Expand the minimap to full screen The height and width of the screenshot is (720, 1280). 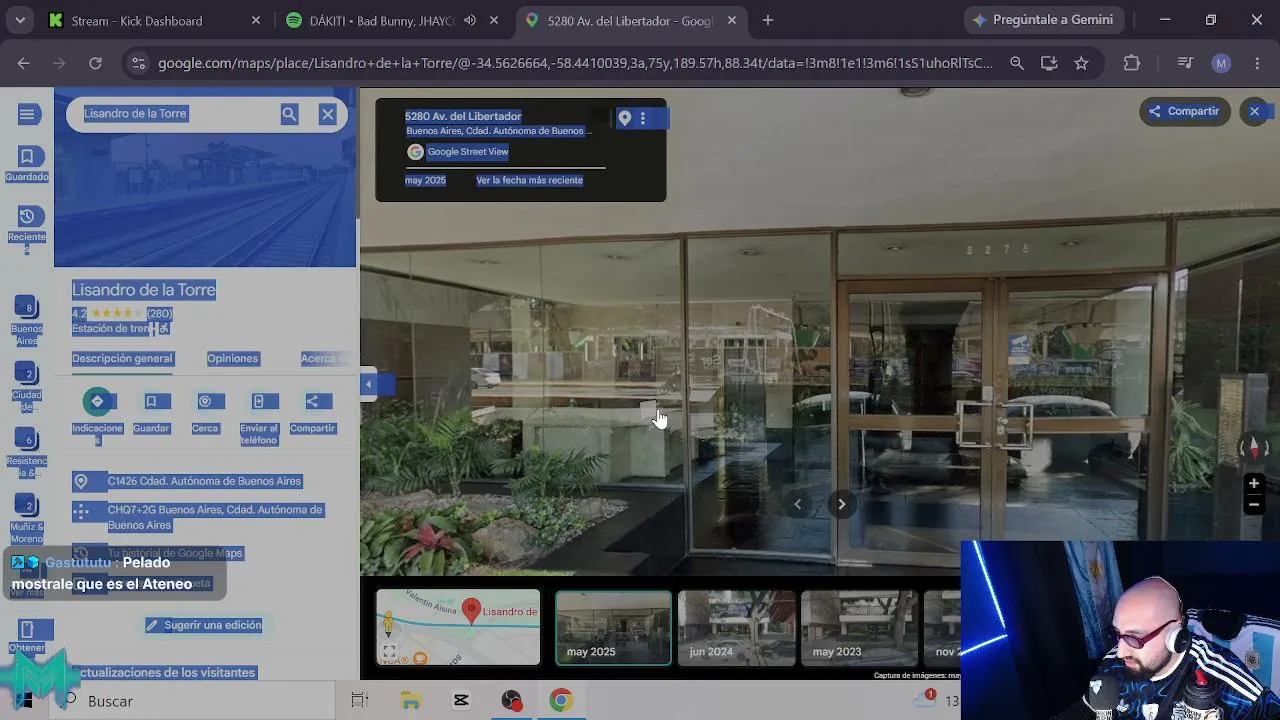pos(389,652)
